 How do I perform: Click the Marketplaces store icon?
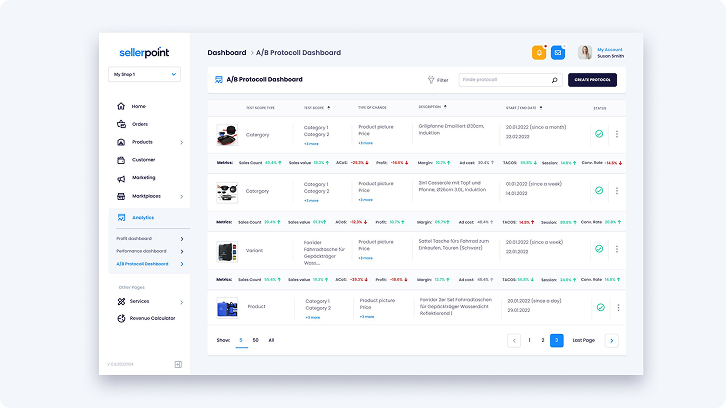(x=121, y=196)
